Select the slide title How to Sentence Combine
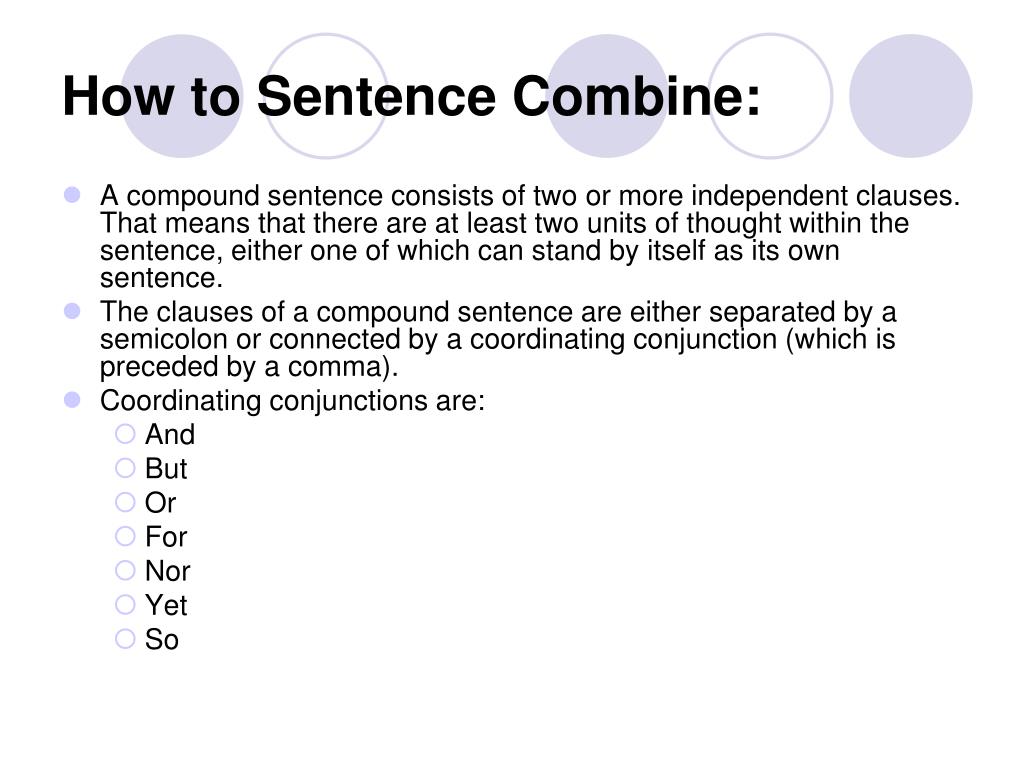The width and height of the screenshot is (1024, 768). [x=411, y=96]
